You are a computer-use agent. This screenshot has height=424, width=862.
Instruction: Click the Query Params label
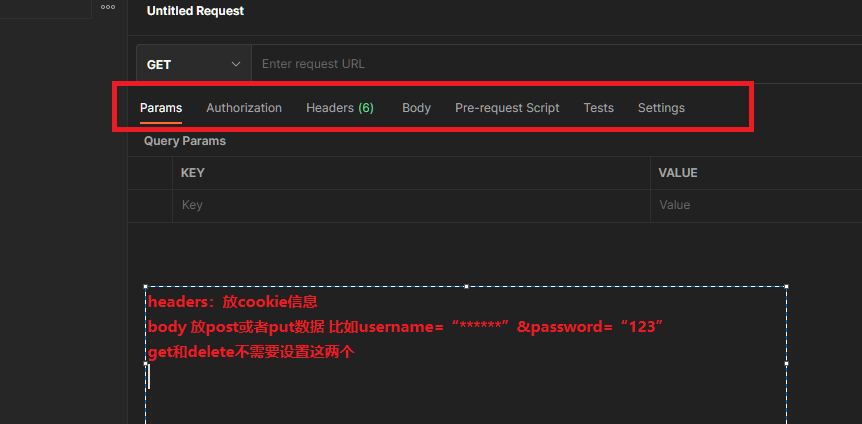[185, 141]
